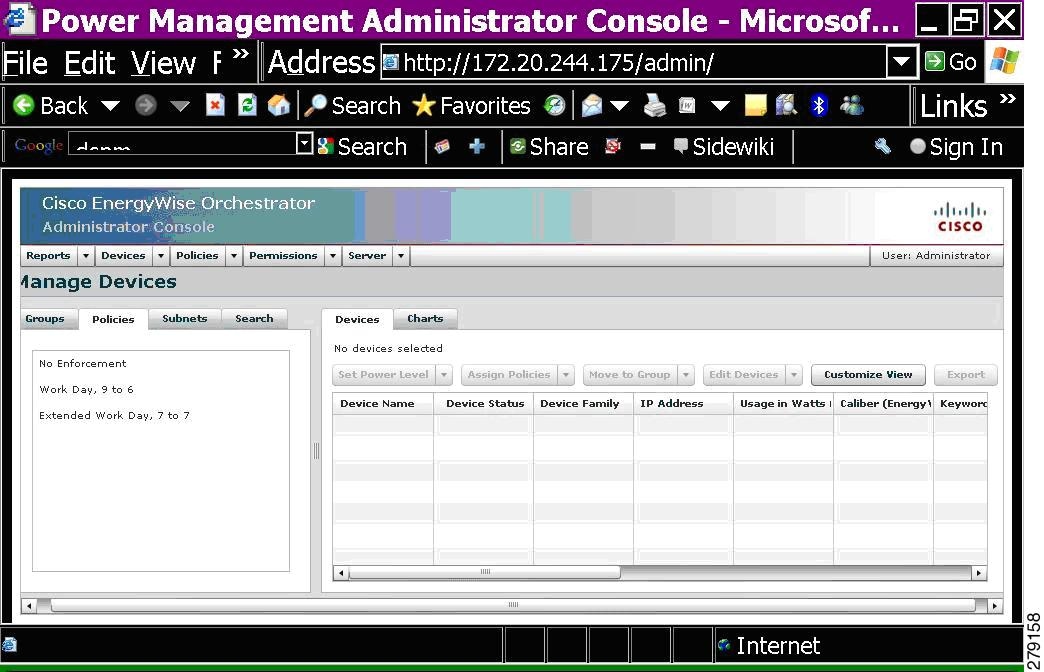Screen dimensions: 1044x672
Task: Click the Mail envelope icon
Action: point(591,105)
